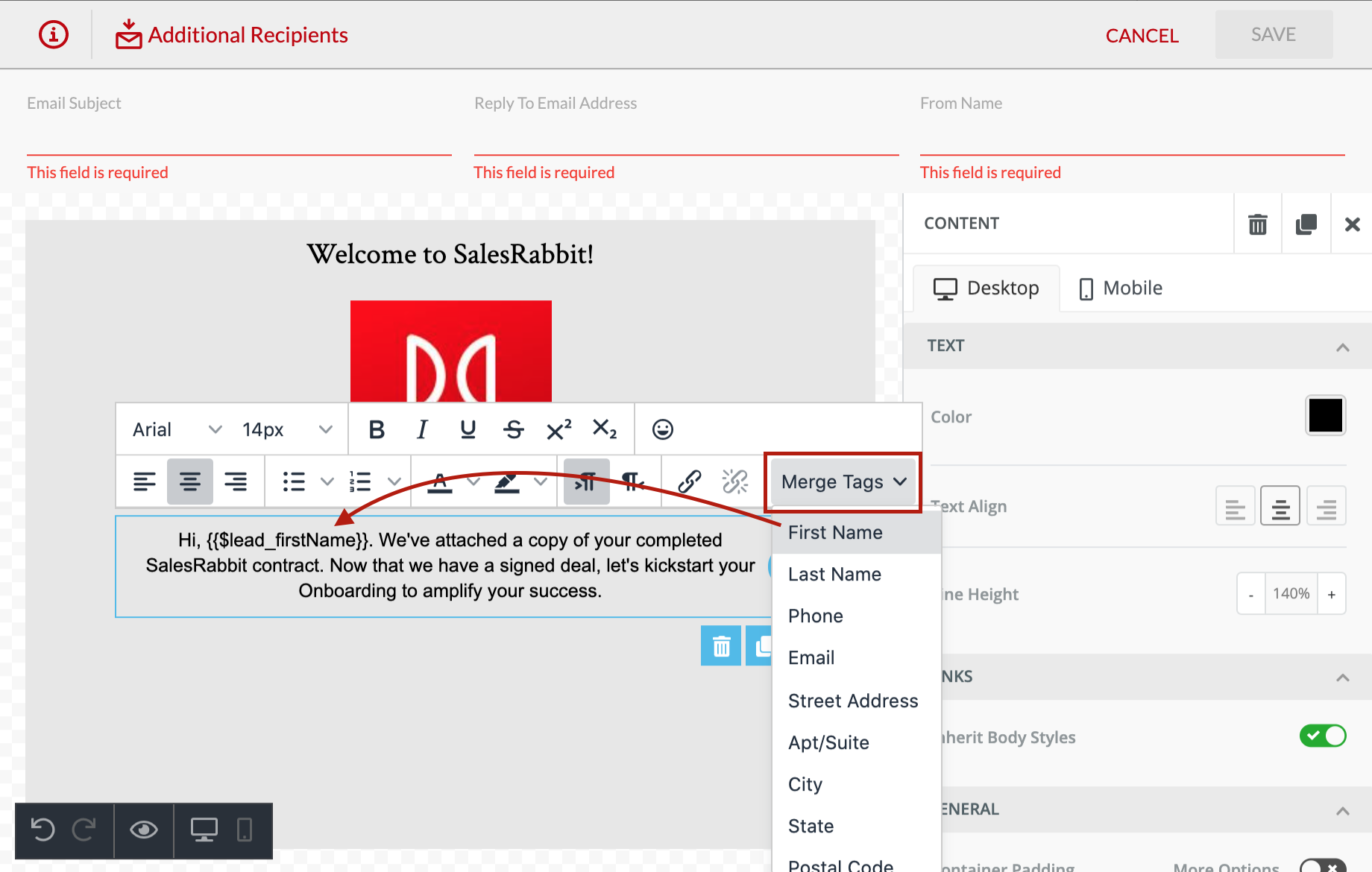Decrease Line Height with minus button
Viewport: 1372px width, 872px height.
click(x=1251, y=594)
